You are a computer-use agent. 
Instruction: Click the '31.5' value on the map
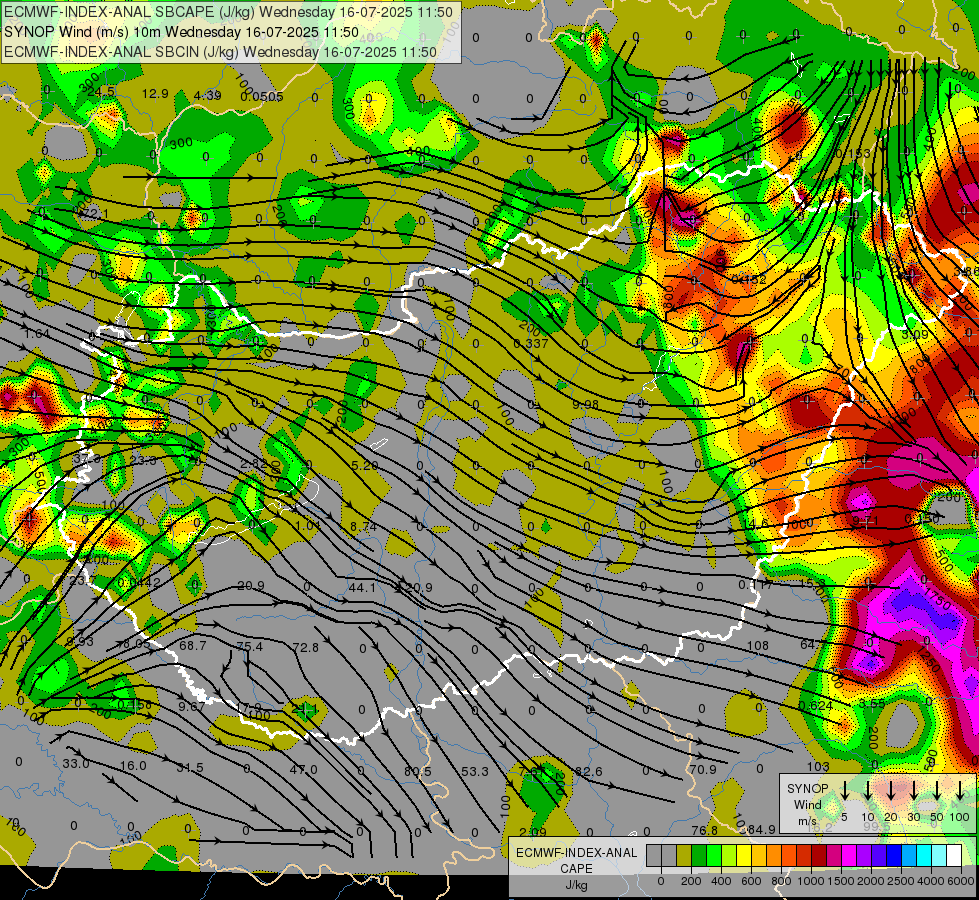[190, 767]
